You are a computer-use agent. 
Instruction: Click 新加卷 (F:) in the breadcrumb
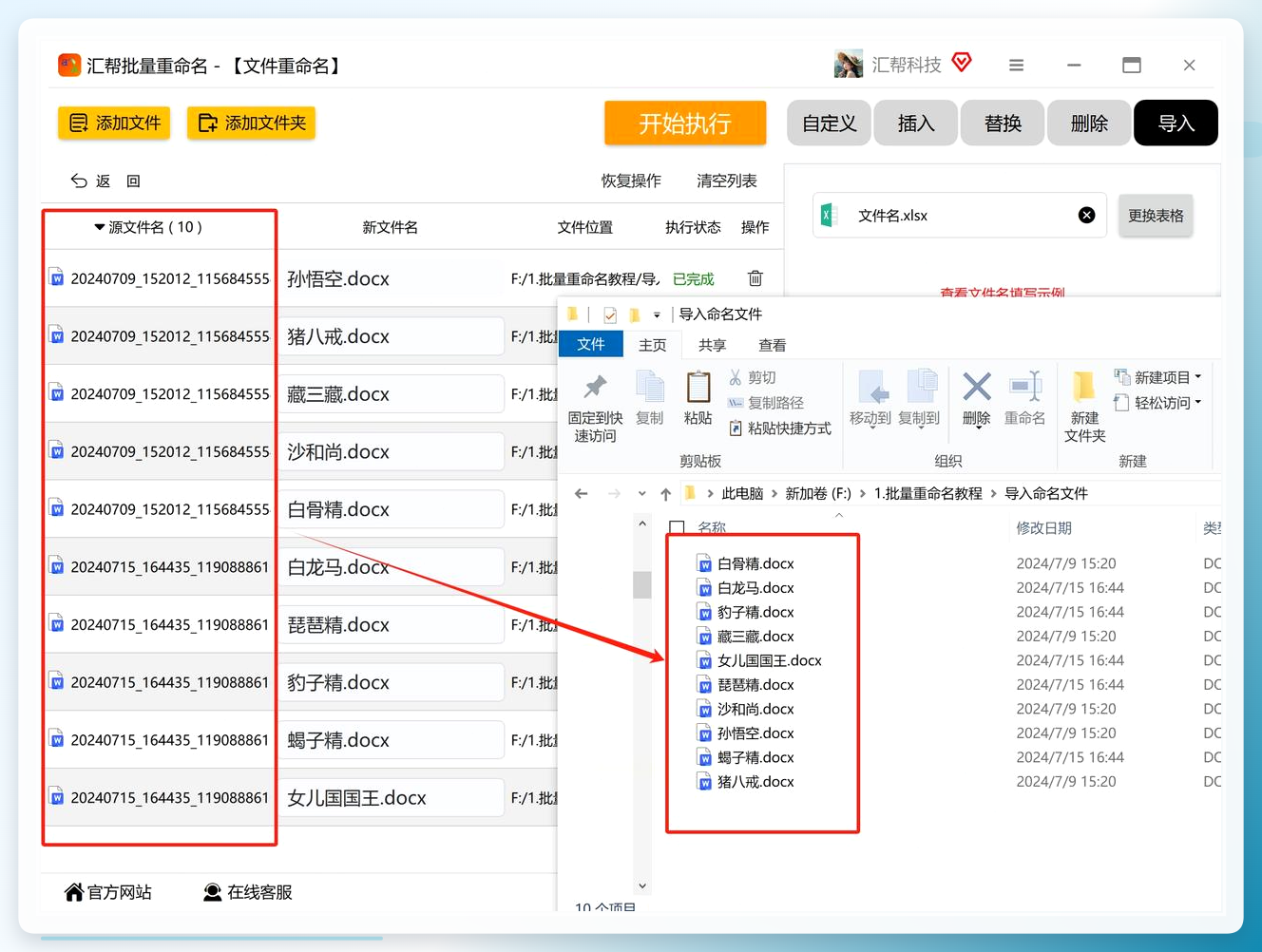click(818, 493)
